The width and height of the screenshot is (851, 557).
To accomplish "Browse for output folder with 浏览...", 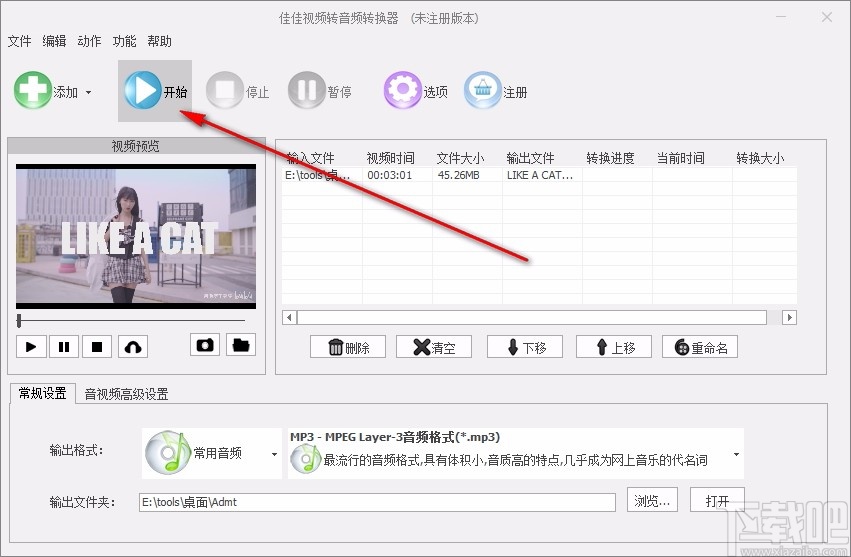I will pos(652,501).
